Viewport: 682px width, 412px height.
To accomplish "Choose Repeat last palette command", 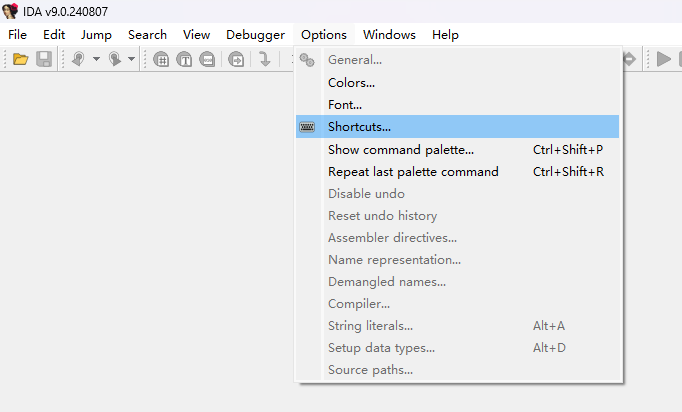I will (x=458, y=172).
